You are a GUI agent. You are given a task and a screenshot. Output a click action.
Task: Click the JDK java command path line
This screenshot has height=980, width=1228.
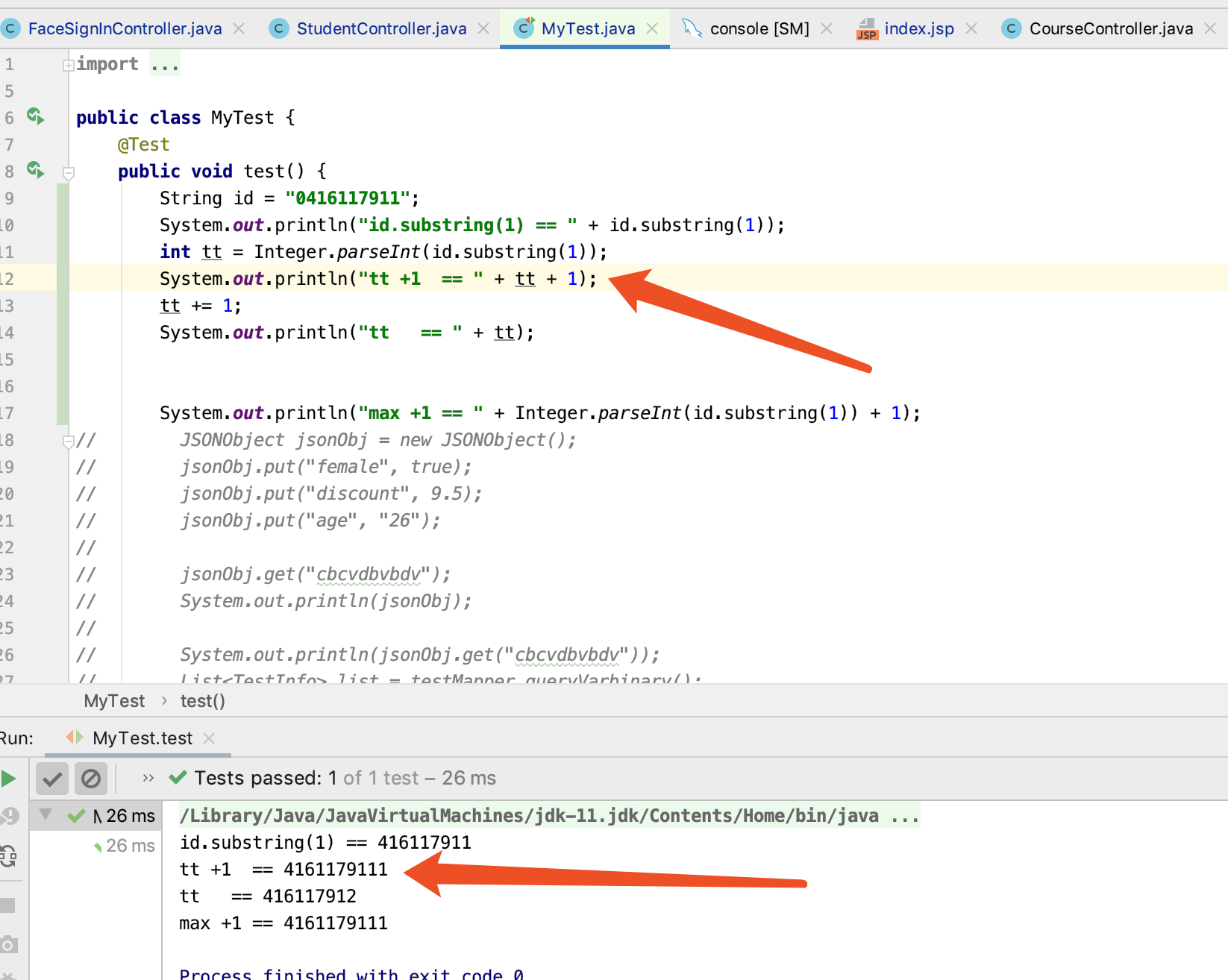coord(549,816)
